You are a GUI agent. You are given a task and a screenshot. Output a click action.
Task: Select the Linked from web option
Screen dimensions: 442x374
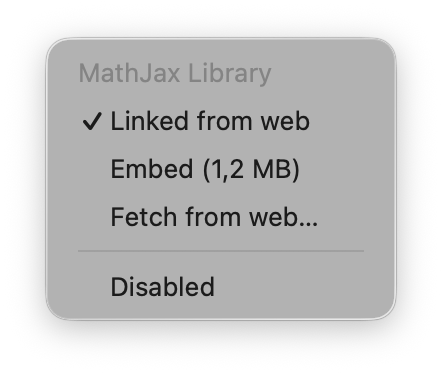pyautogui.click(x=221, y=121)
